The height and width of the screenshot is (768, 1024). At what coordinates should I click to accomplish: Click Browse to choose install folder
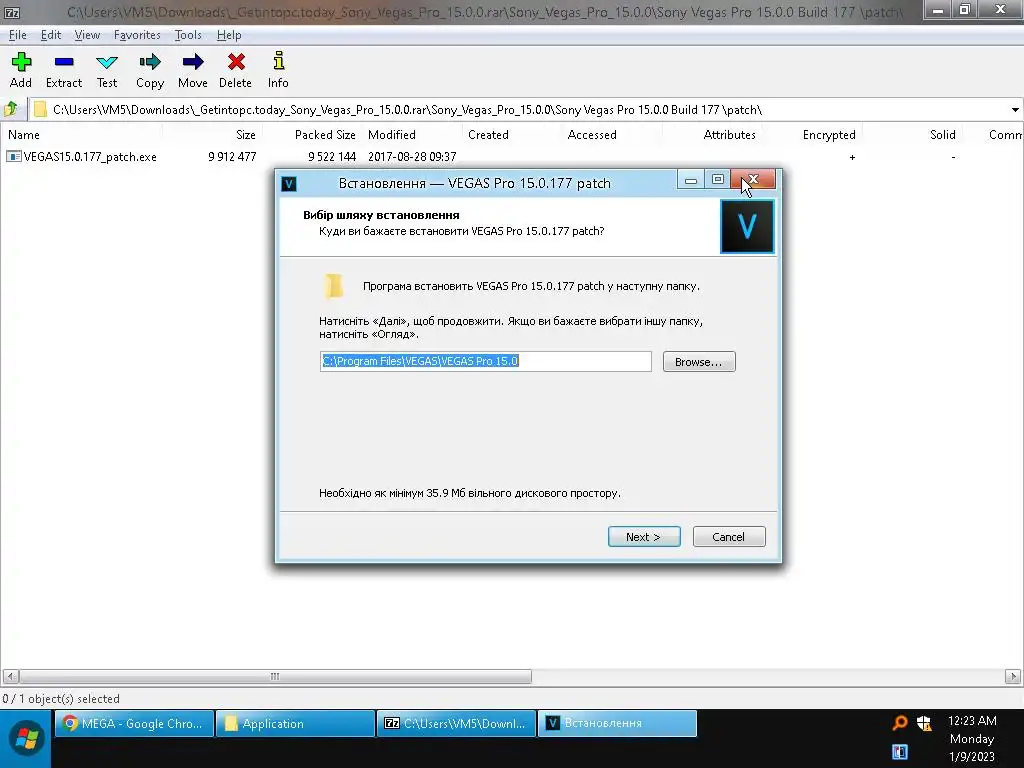click(699, 362)
